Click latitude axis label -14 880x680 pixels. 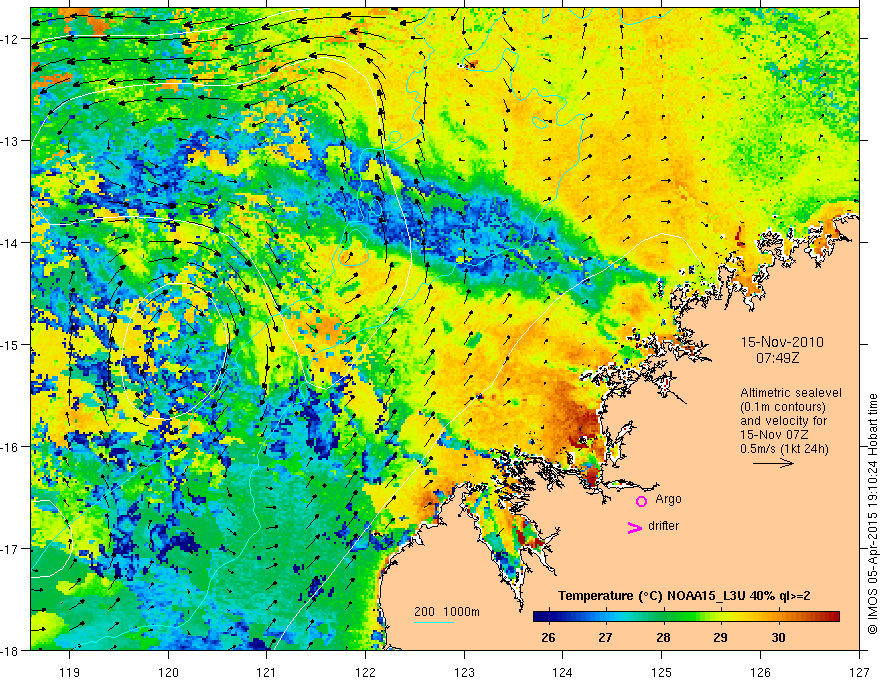(x=11, y=243)
